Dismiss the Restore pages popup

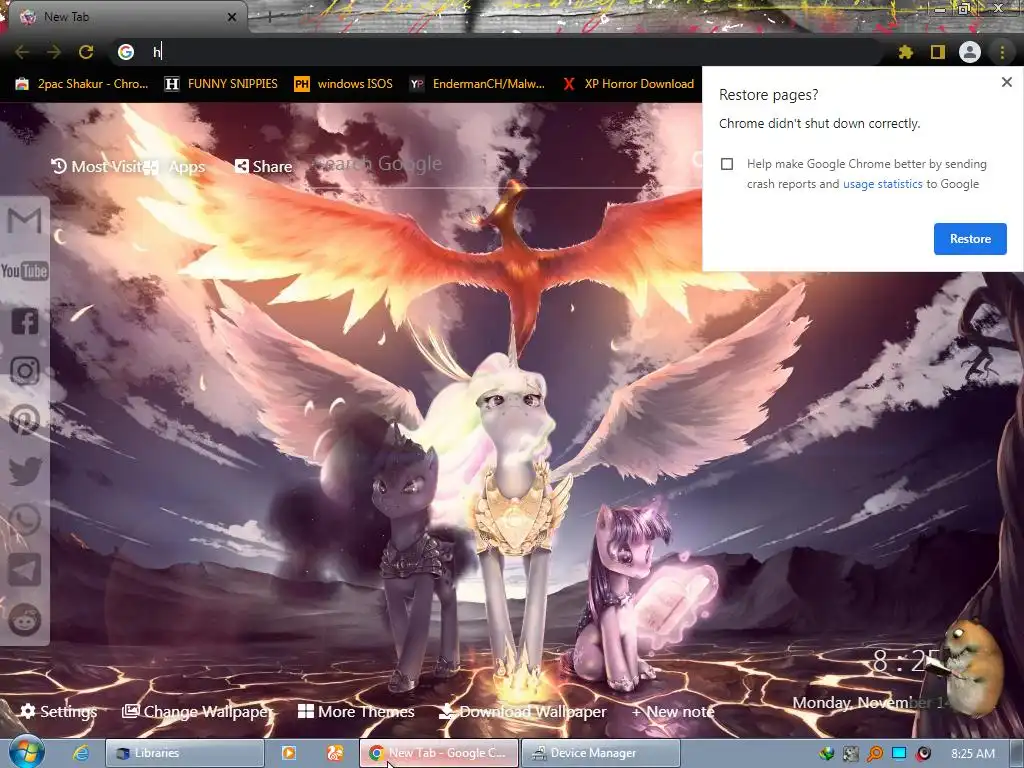[x=1006, y=82]
